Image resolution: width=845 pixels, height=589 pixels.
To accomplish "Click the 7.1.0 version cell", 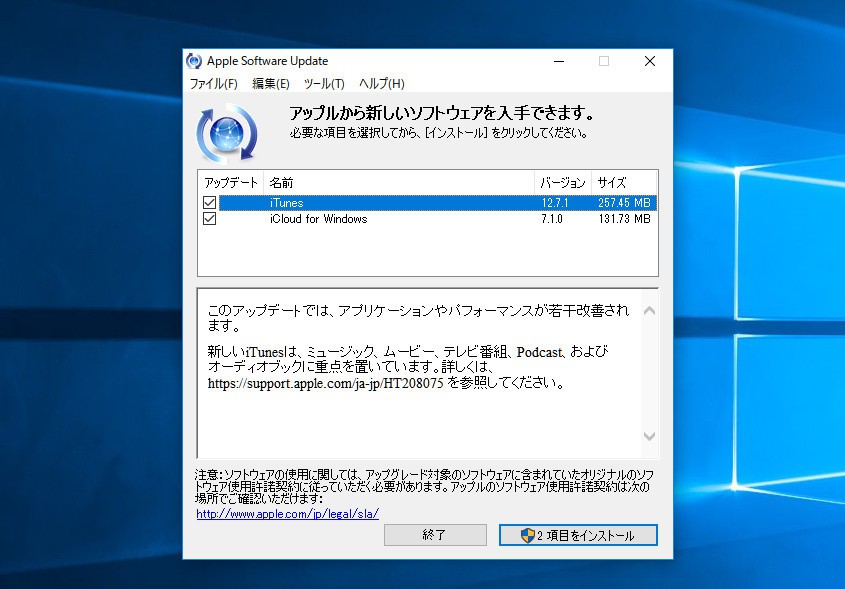I will 552,219.
